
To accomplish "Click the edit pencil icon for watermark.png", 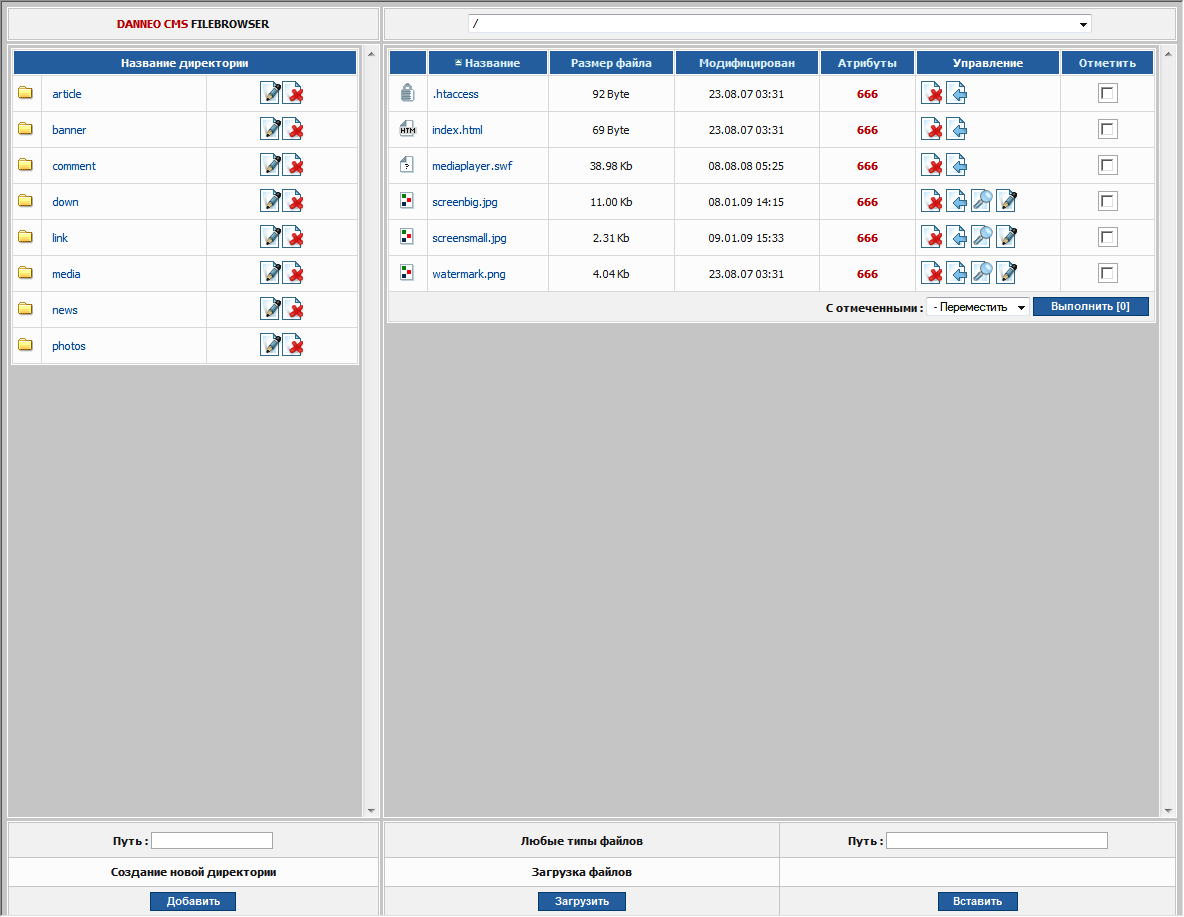I will [x=1007, y=274].
